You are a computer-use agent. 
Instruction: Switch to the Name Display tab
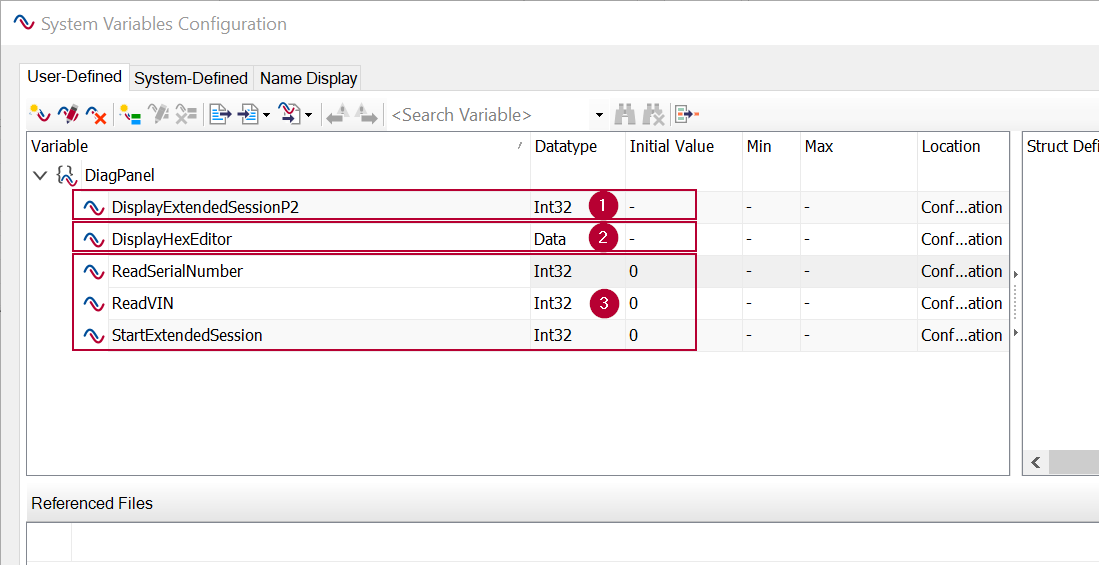[x=308, y=79]
